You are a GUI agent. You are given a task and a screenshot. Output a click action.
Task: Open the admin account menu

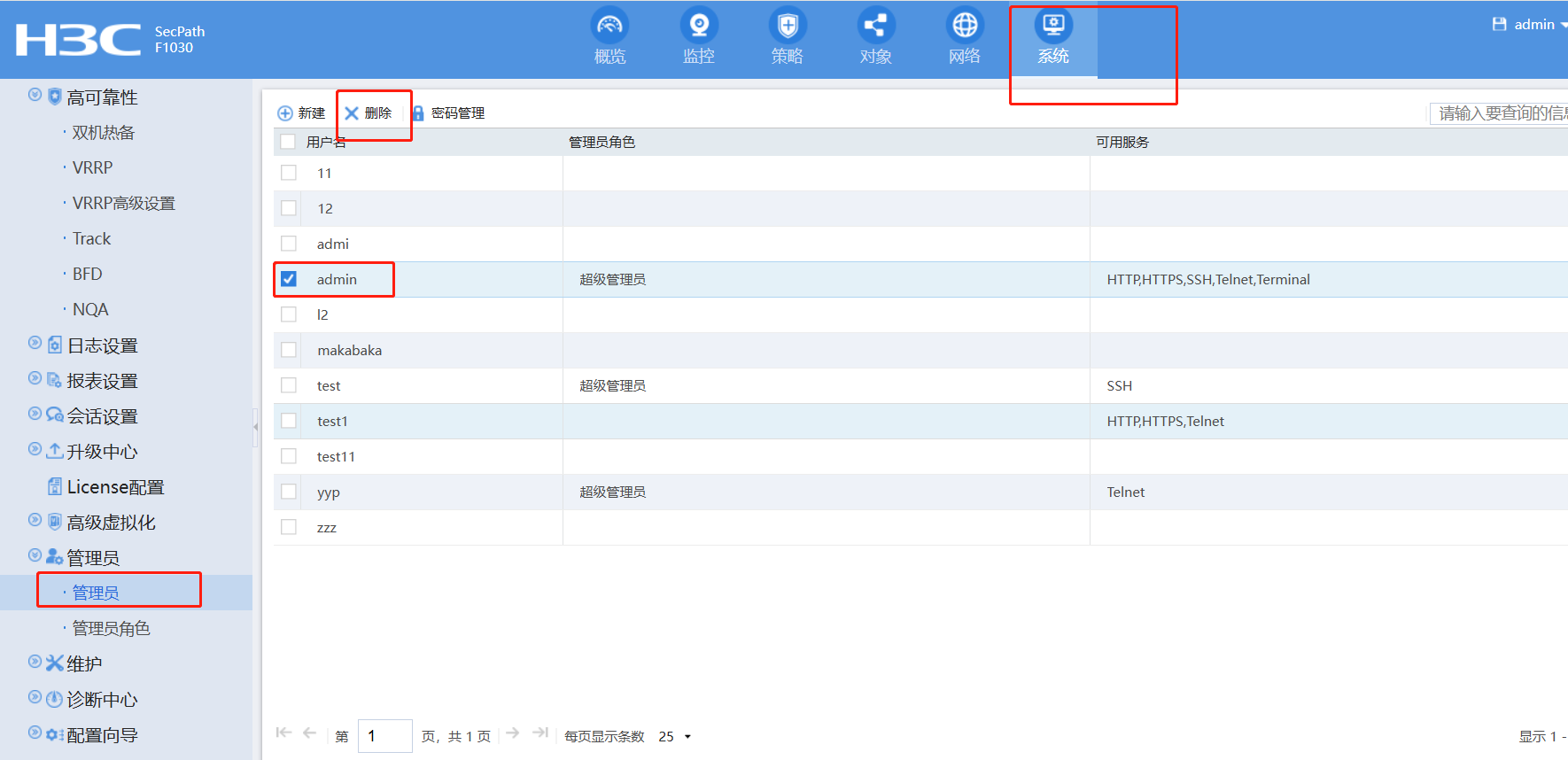coord(1540,25)
